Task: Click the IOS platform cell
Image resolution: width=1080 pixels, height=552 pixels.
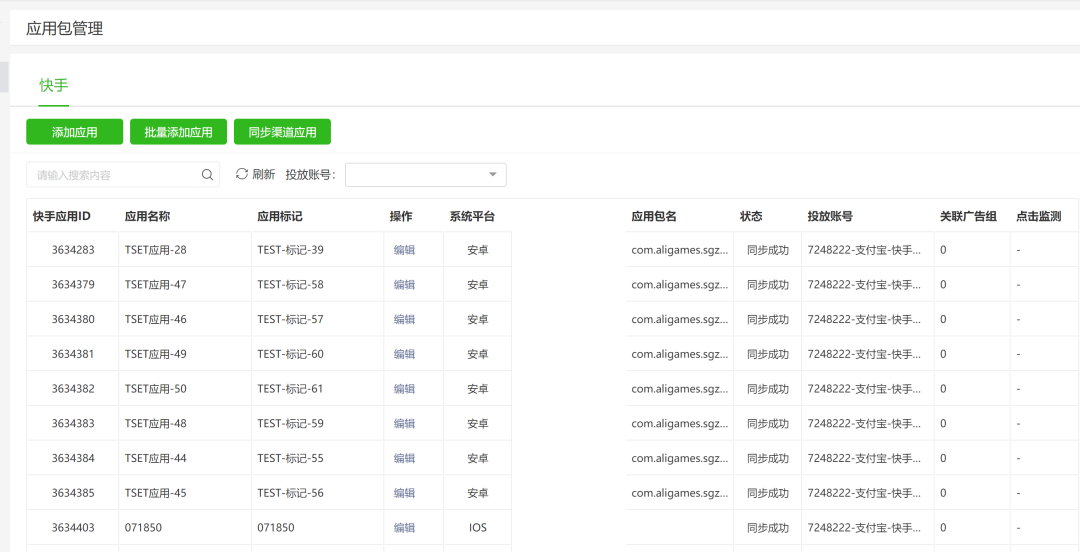Action: [477, 528]
